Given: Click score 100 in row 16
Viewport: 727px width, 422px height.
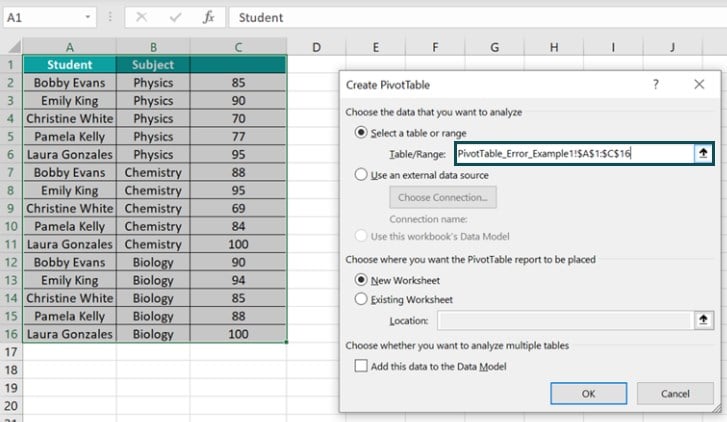Looking at the screenshot, I should click(238, 334).
